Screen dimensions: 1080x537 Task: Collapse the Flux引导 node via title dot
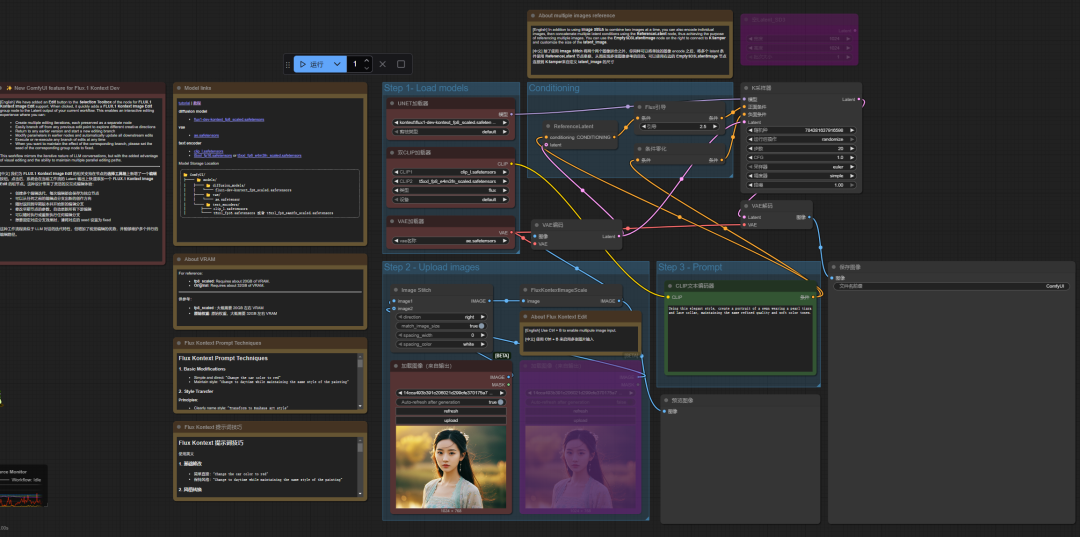coord(638,107)
